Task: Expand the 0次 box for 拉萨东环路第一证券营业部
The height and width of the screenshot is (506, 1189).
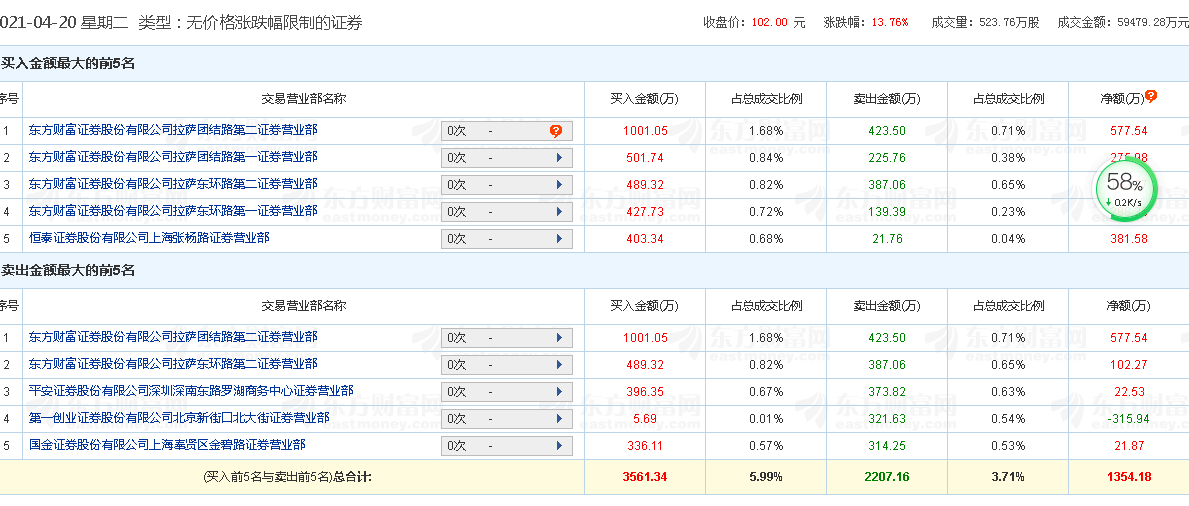Action: [x=507, y=211]
